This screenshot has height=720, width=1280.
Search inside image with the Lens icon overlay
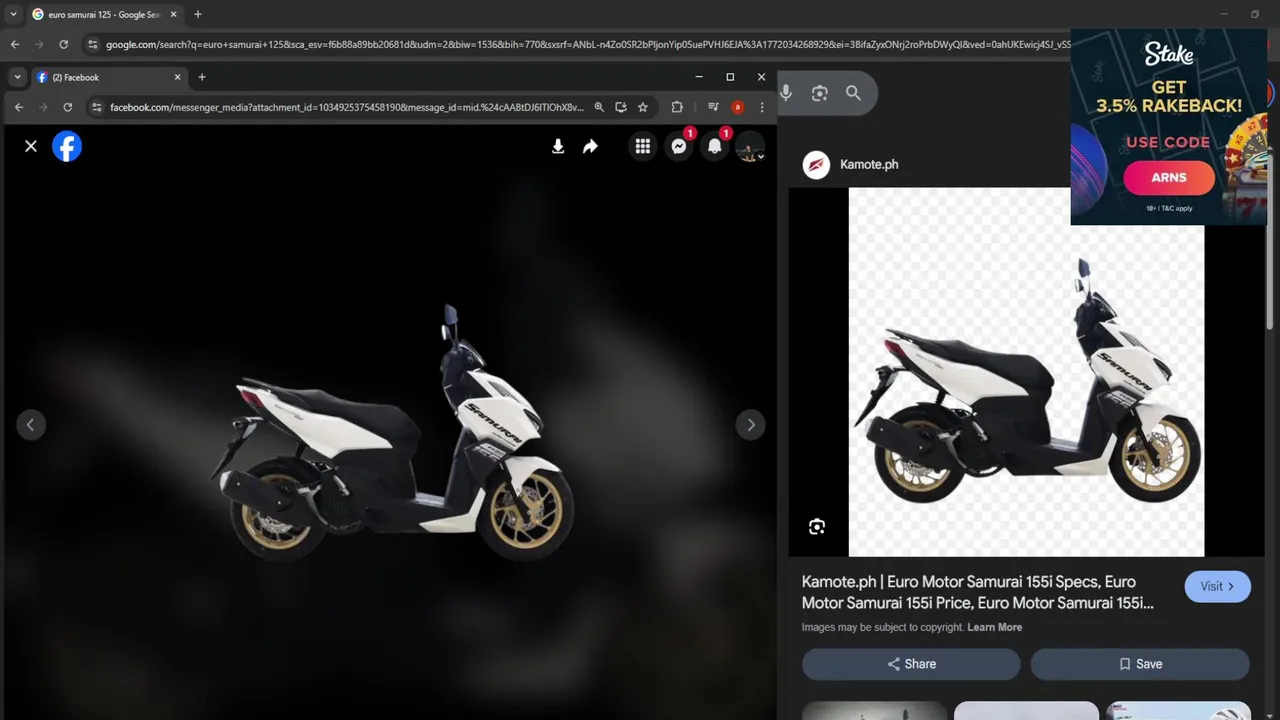[x=817, y=527]
